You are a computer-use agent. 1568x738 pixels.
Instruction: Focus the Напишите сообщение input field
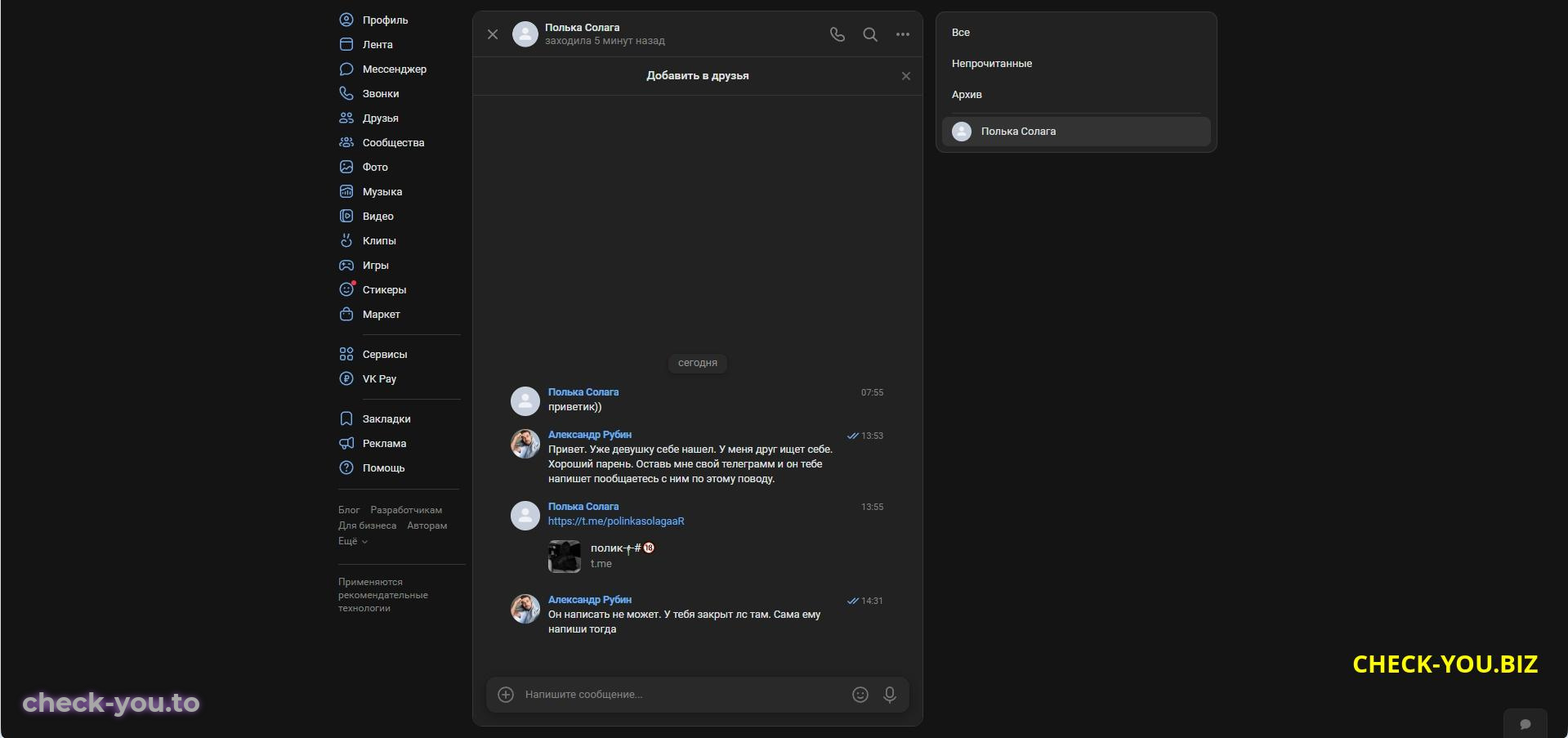click(x=682, y=695)
